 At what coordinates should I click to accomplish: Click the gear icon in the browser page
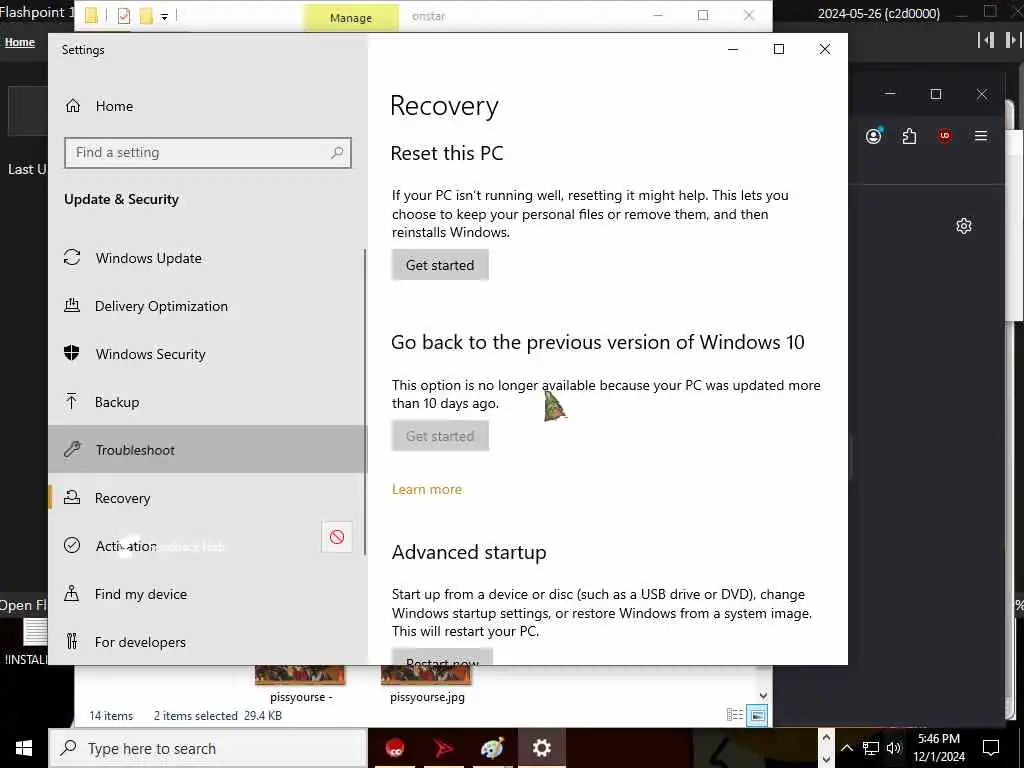(x=964, y=226)
